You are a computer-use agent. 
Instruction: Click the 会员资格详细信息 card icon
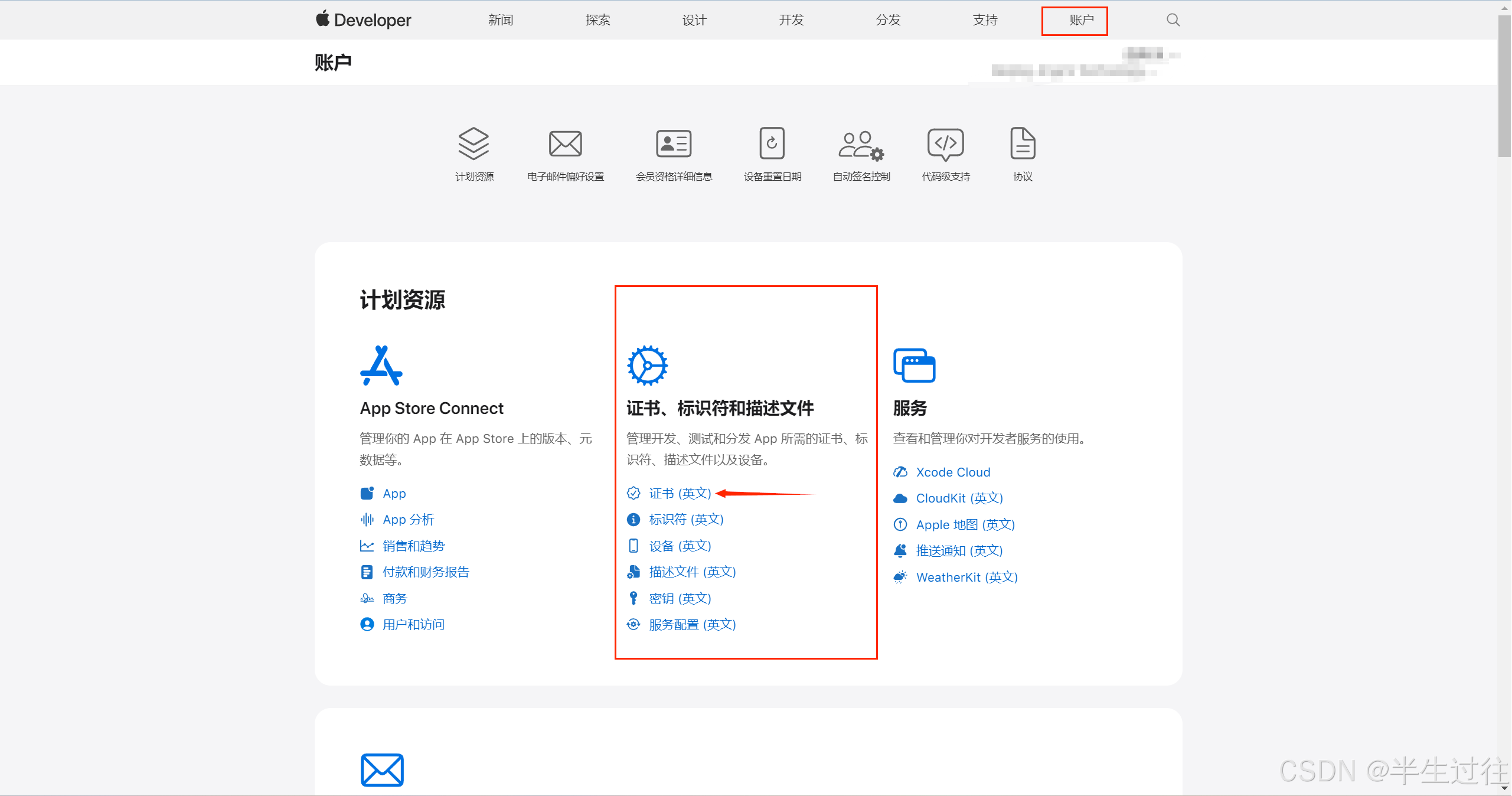click(674, 143)
